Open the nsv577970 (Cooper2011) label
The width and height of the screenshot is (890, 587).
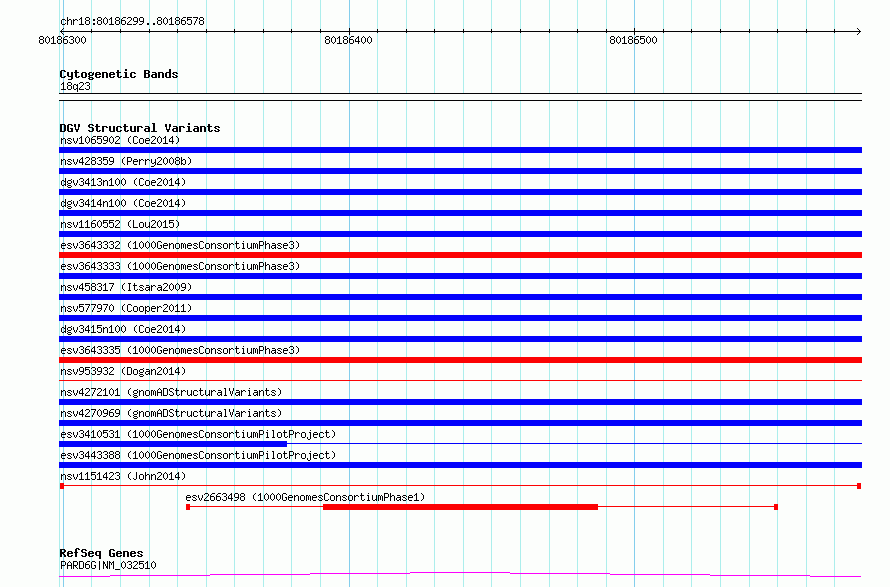point(126,308)
